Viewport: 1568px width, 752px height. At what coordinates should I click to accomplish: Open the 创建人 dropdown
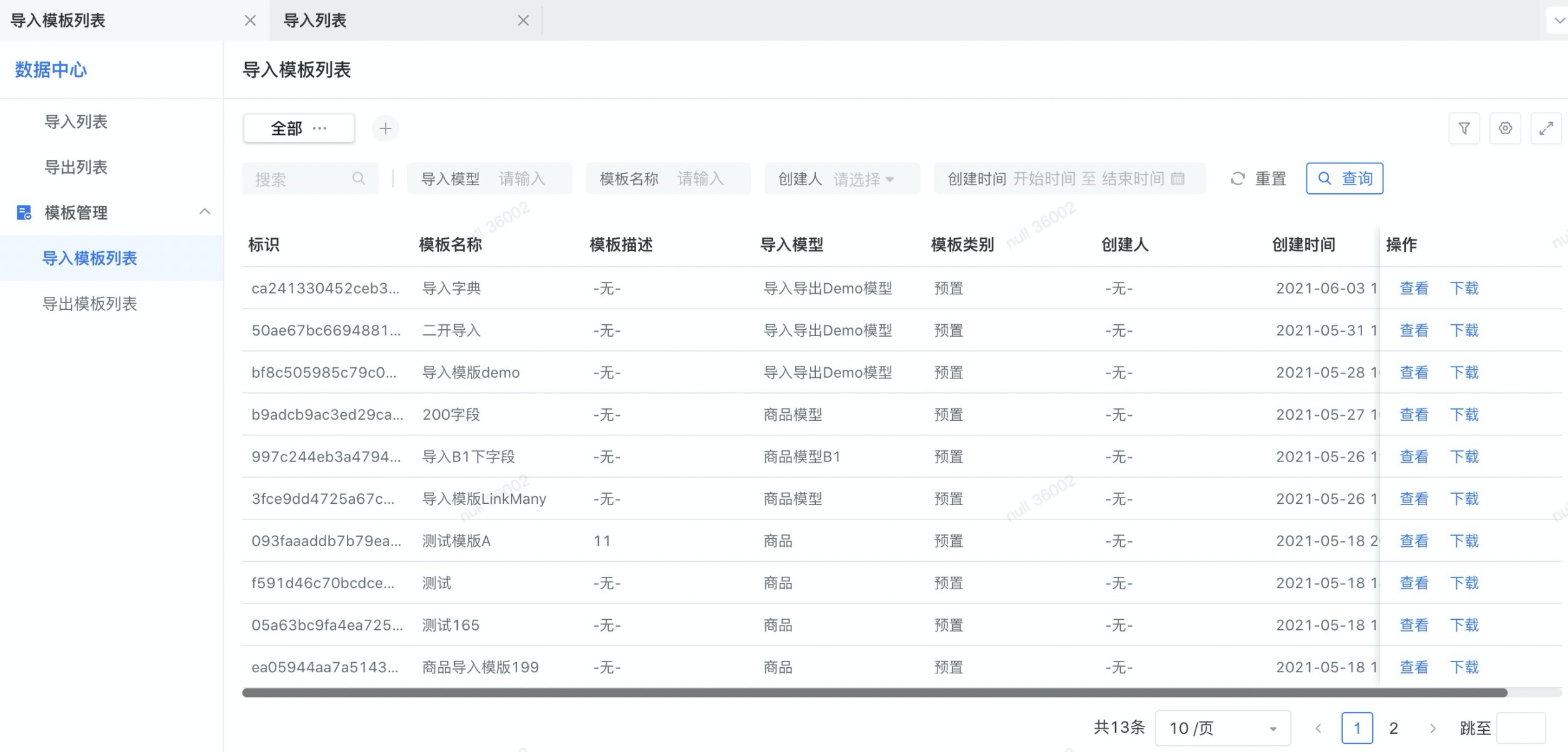(842, 179)
